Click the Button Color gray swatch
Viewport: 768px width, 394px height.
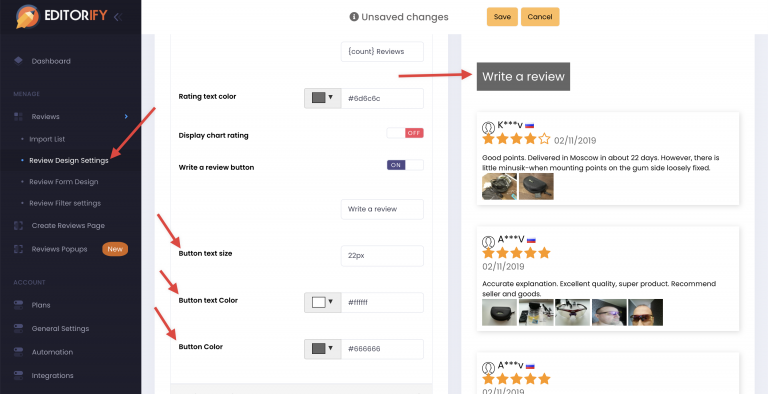tap(318, 348)
